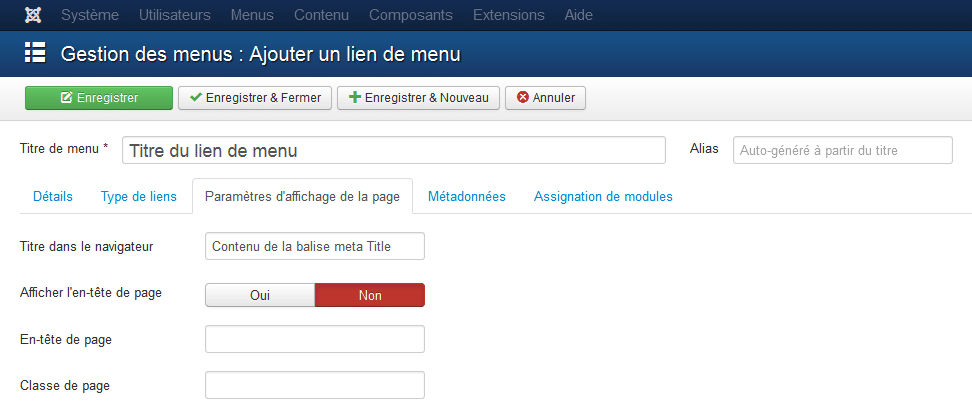Set Afficher l'en-tête de page to Oui

pos(260,295)
